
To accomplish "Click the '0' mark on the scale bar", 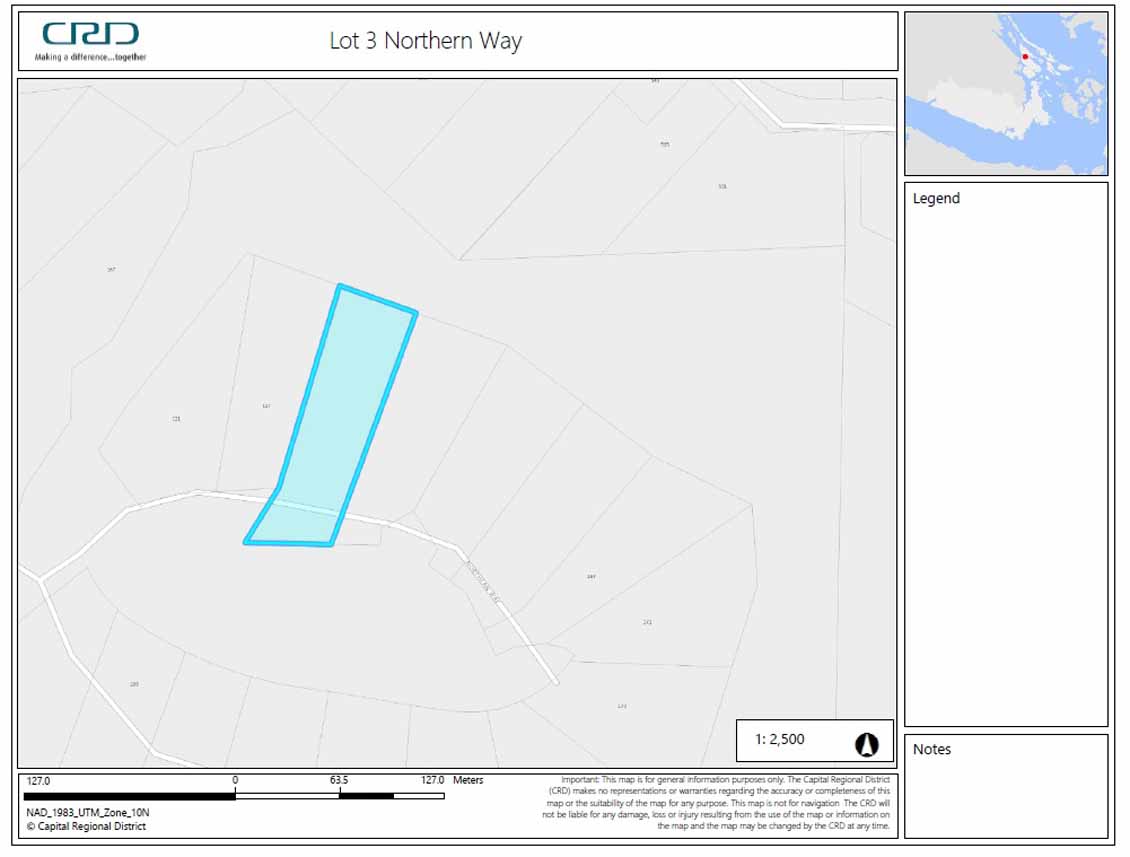I will pos(235,780).
